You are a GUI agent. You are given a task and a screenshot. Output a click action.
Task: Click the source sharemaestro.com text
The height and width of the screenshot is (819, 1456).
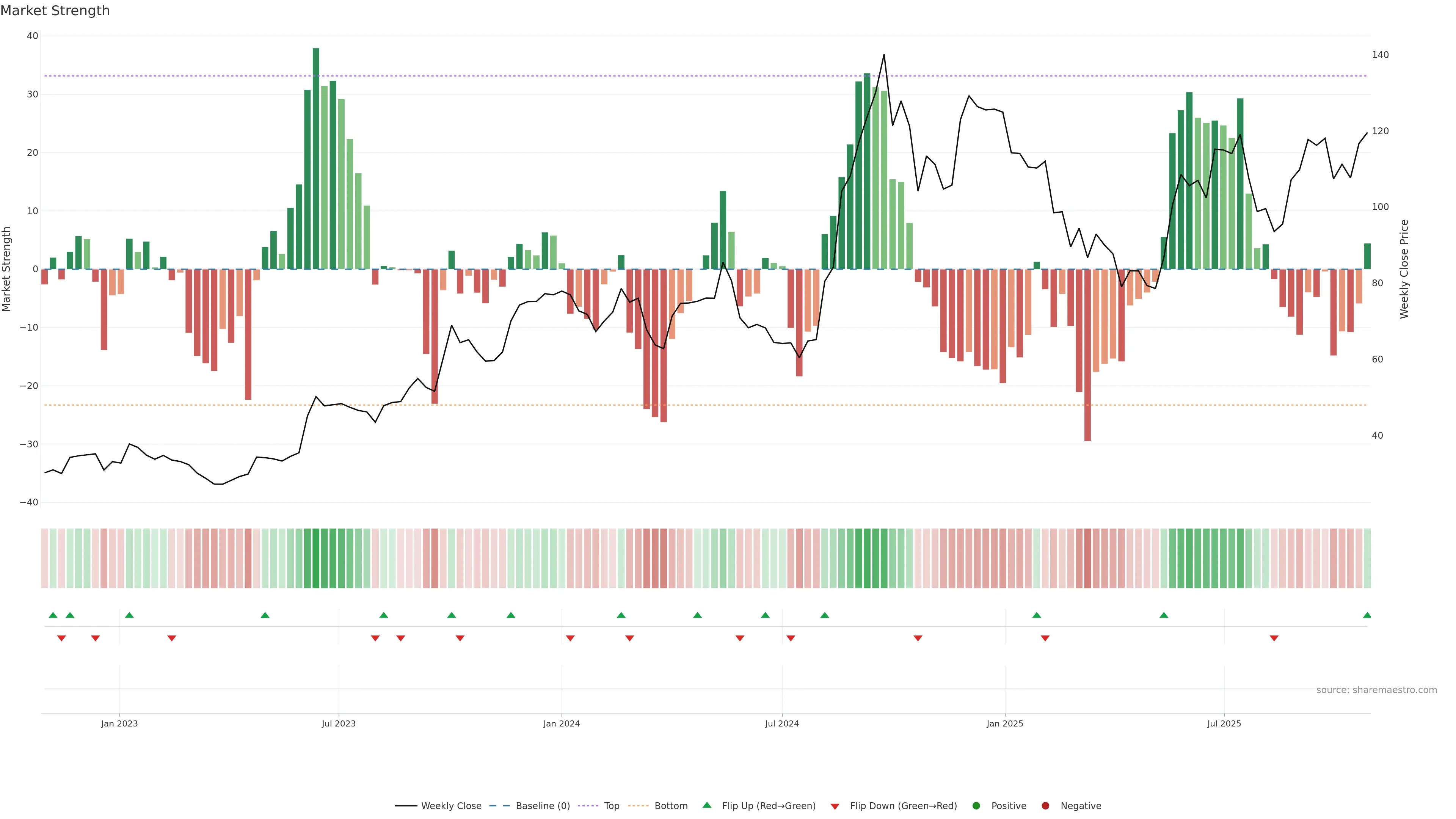click(1376, 690)
